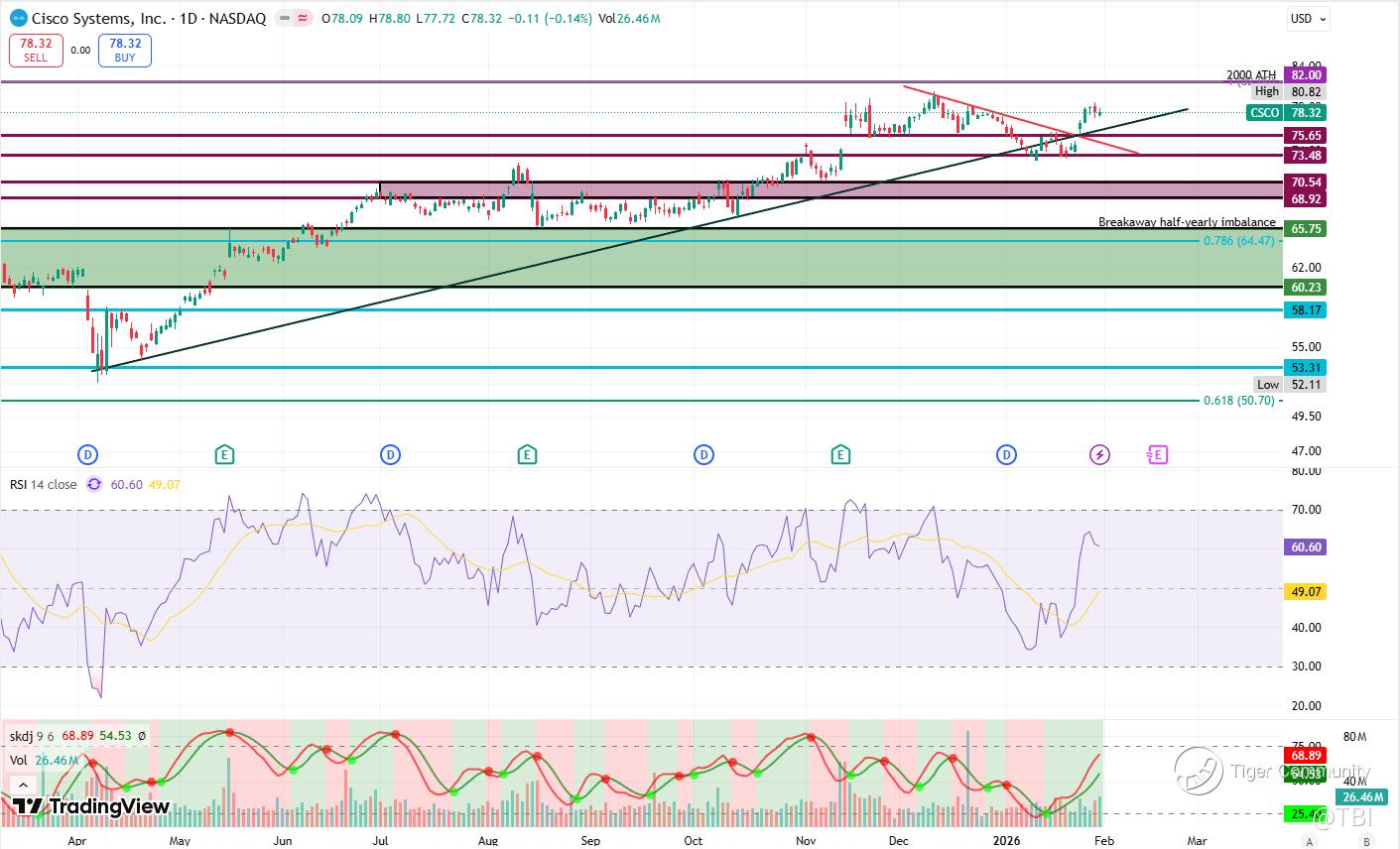Click the High 80.82 price label
This screenshot has height=849, width=1400.
coord(1288,92)
